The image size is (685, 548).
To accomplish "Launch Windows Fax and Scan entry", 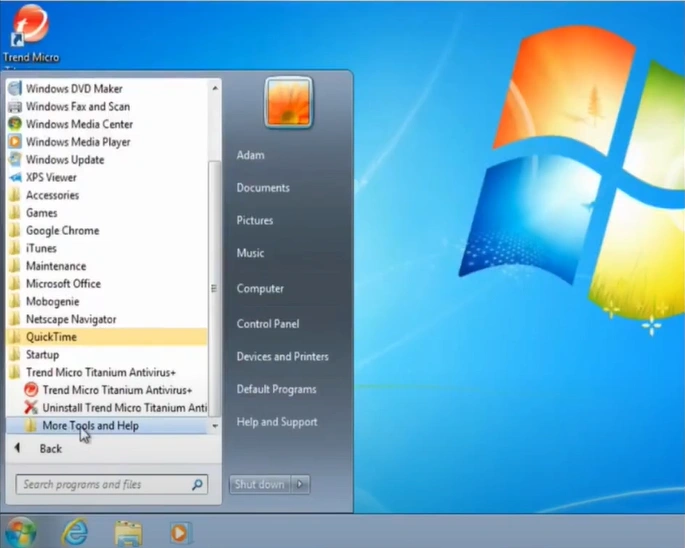I will (78, 107).
